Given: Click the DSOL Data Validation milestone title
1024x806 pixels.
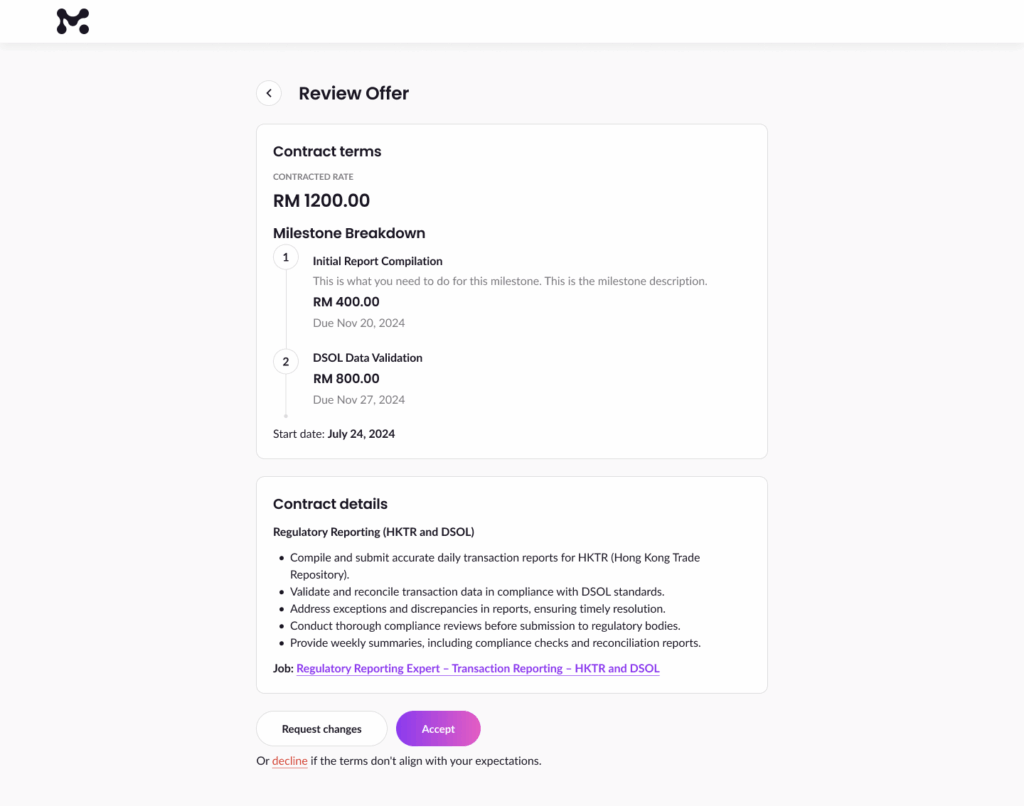Looking at the screenshot, I should 367,358.
